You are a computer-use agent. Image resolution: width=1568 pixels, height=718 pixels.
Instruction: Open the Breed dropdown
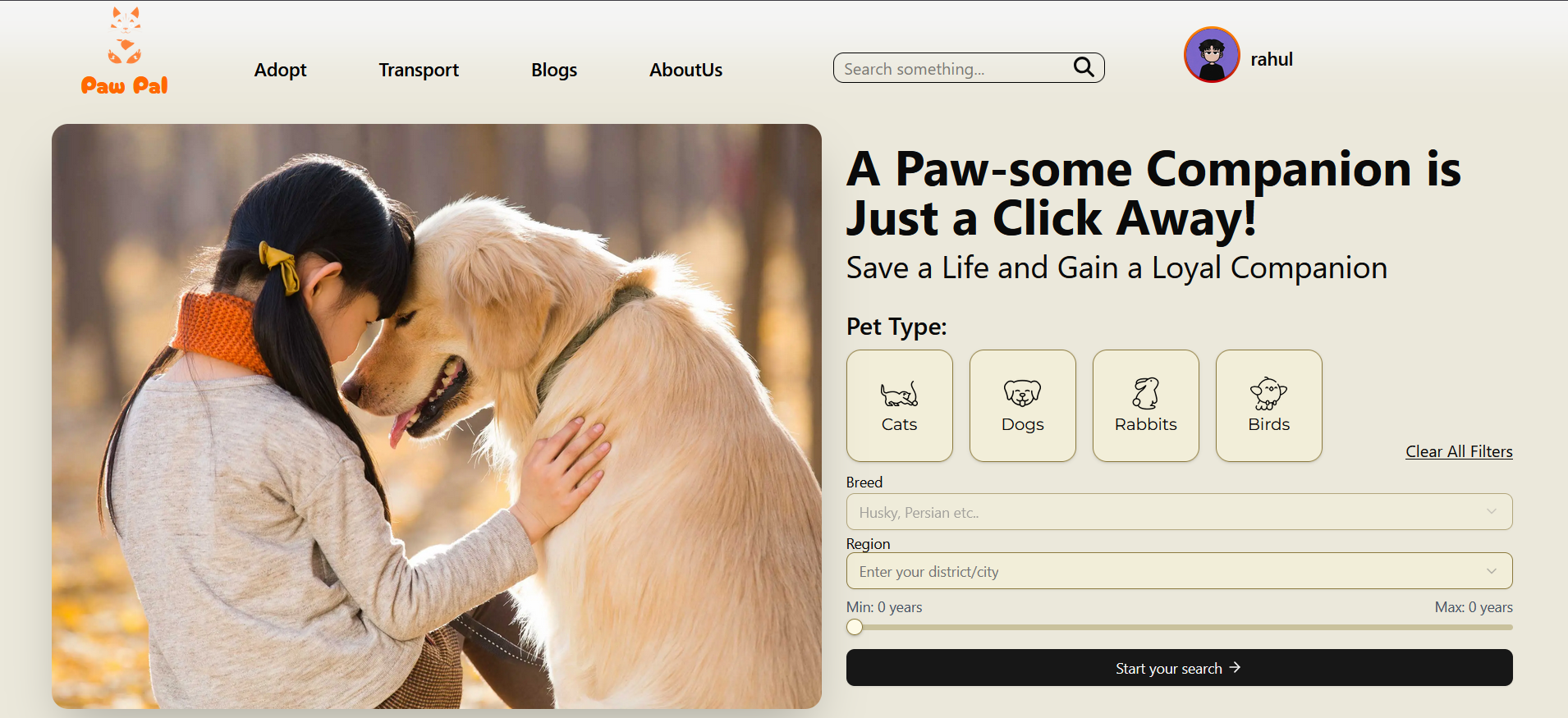(1179, 512)
